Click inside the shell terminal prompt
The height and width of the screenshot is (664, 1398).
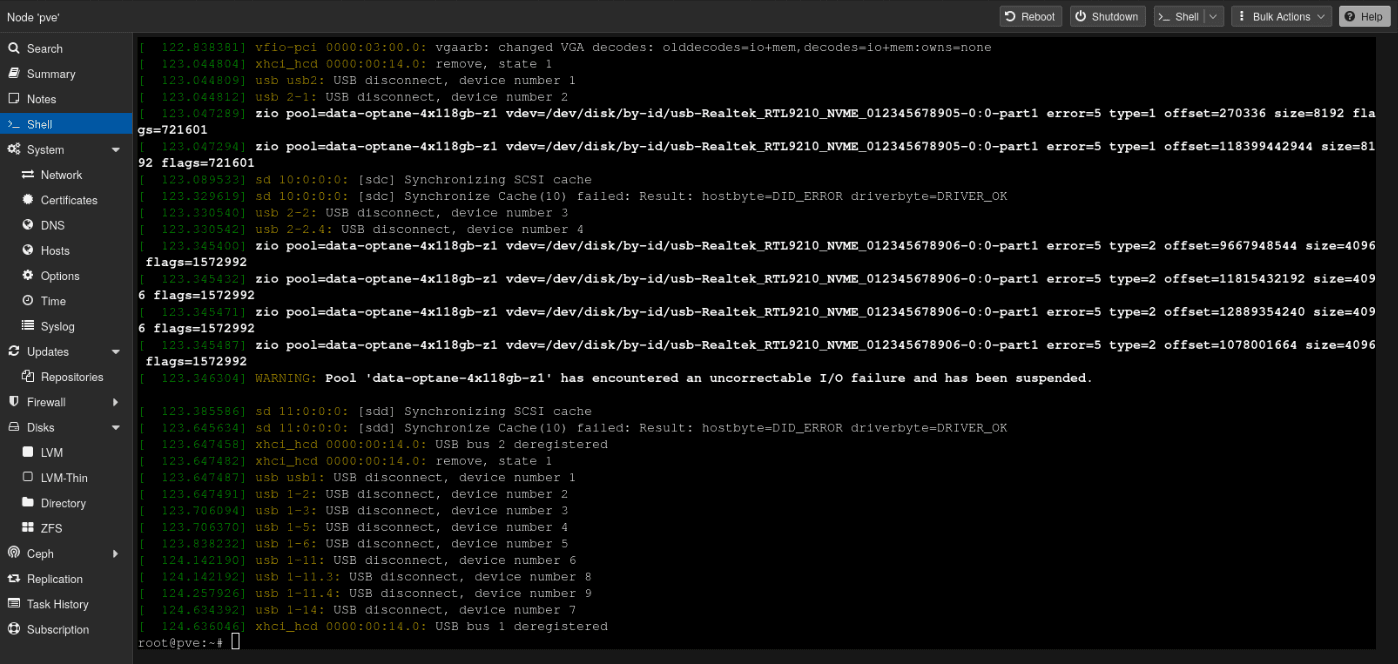400,643
